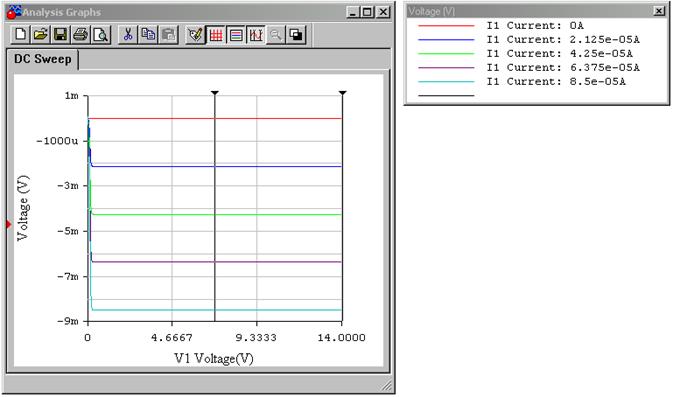Image resolution: width=673 pixels, height=397 pixels.
Task: Click legend text 'I1 Current: 0A'
Action: pos(535,26)
